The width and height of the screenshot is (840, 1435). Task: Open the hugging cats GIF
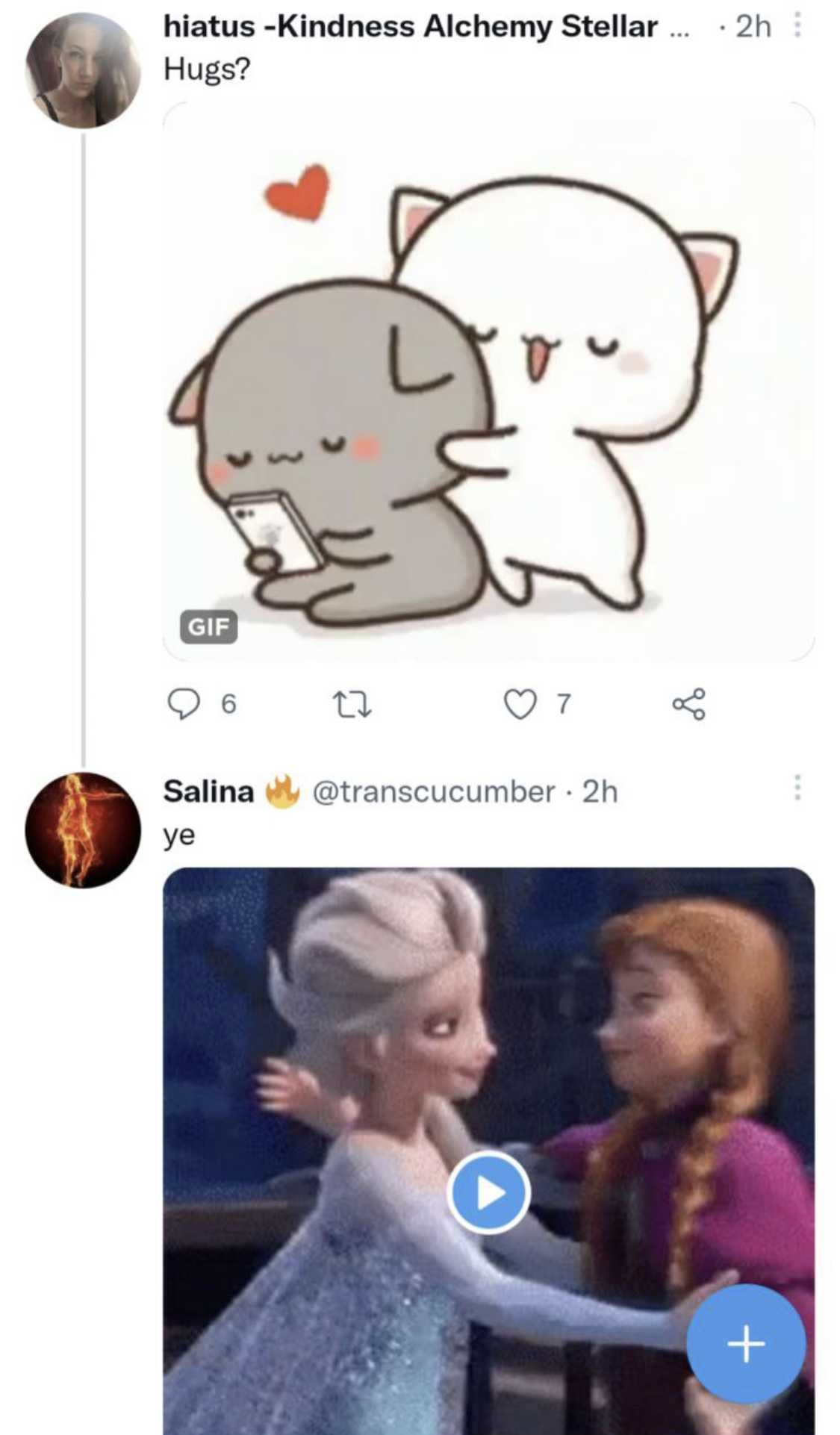click(x=488, y=381)
